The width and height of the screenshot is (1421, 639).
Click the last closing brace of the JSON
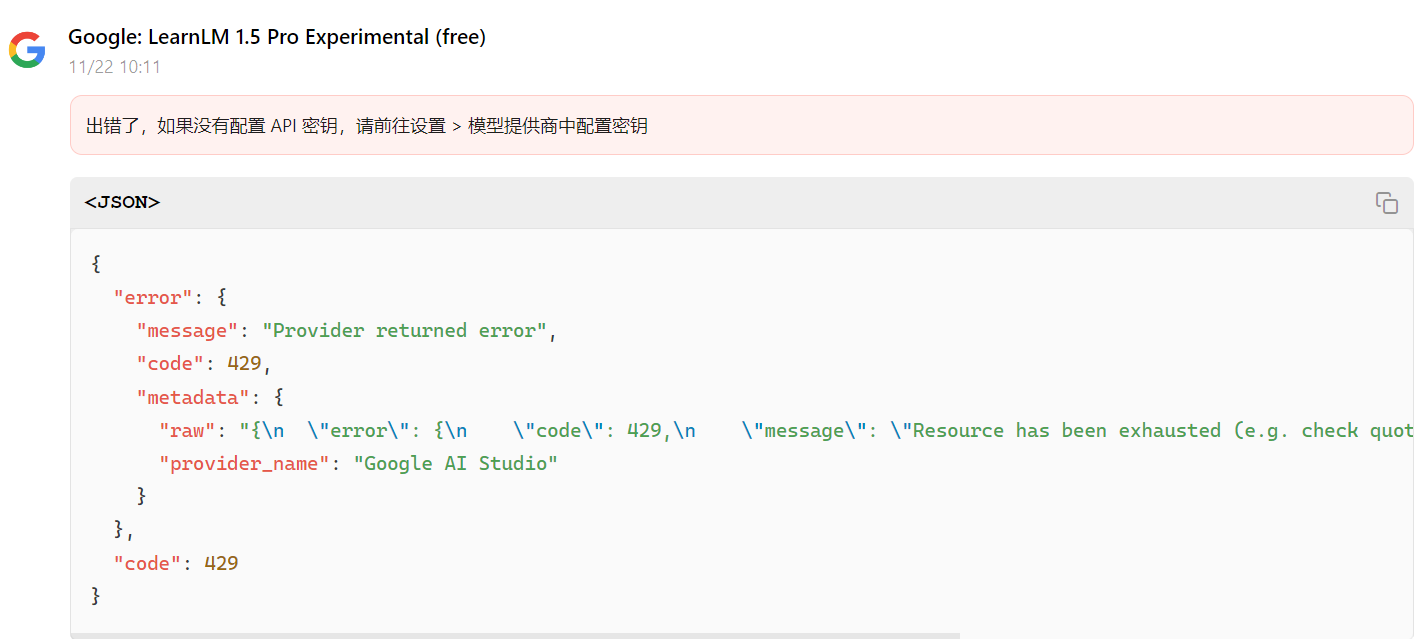click(96, 597)
